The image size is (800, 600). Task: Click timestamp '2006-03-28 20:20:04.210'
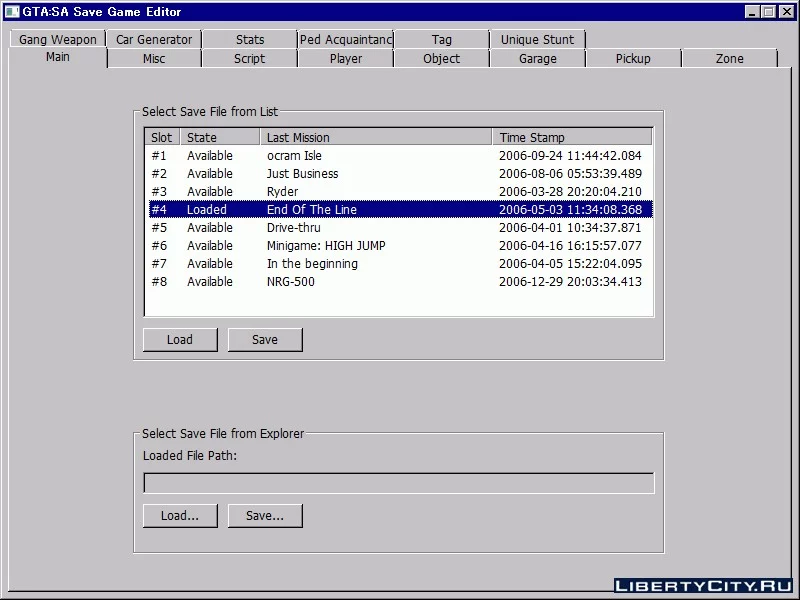point(570,191)
